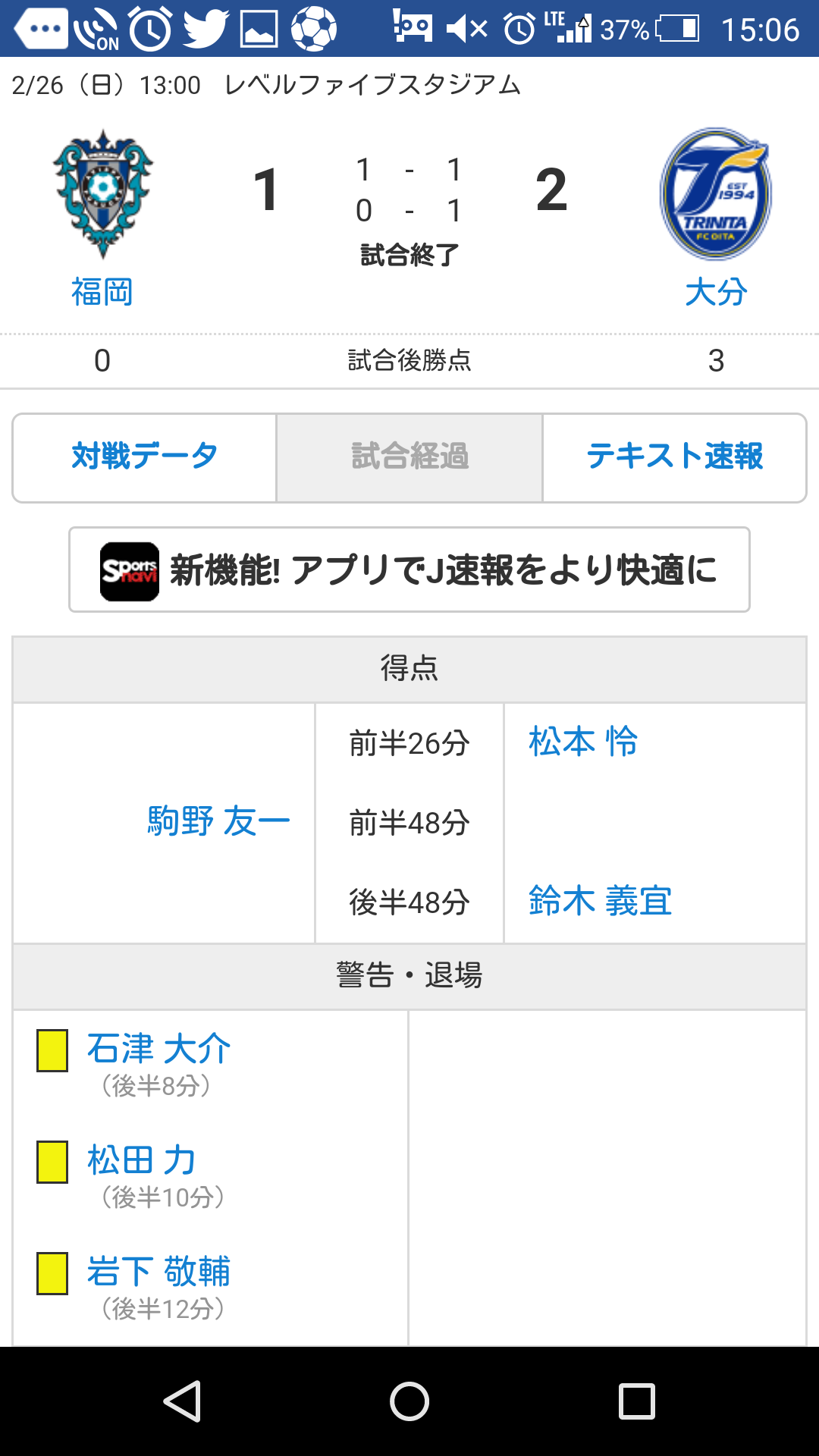Image resolution: width=819 pixels, height=1456 pixels.
Task: Tap the Oita Trinita team crest
Action: 716,194
